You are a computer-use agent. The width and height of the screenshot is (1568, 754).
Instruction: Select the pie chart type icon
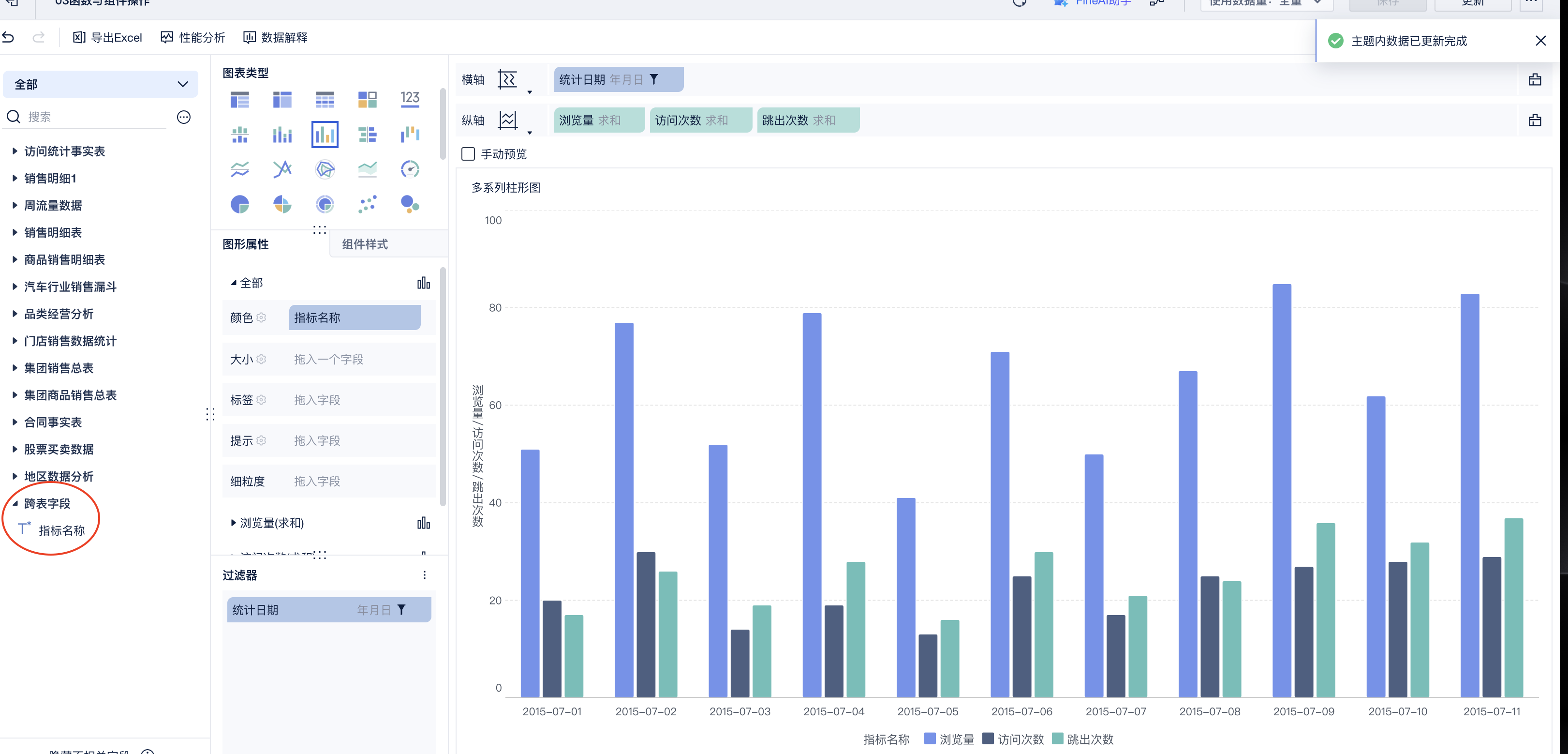point(240,204)
